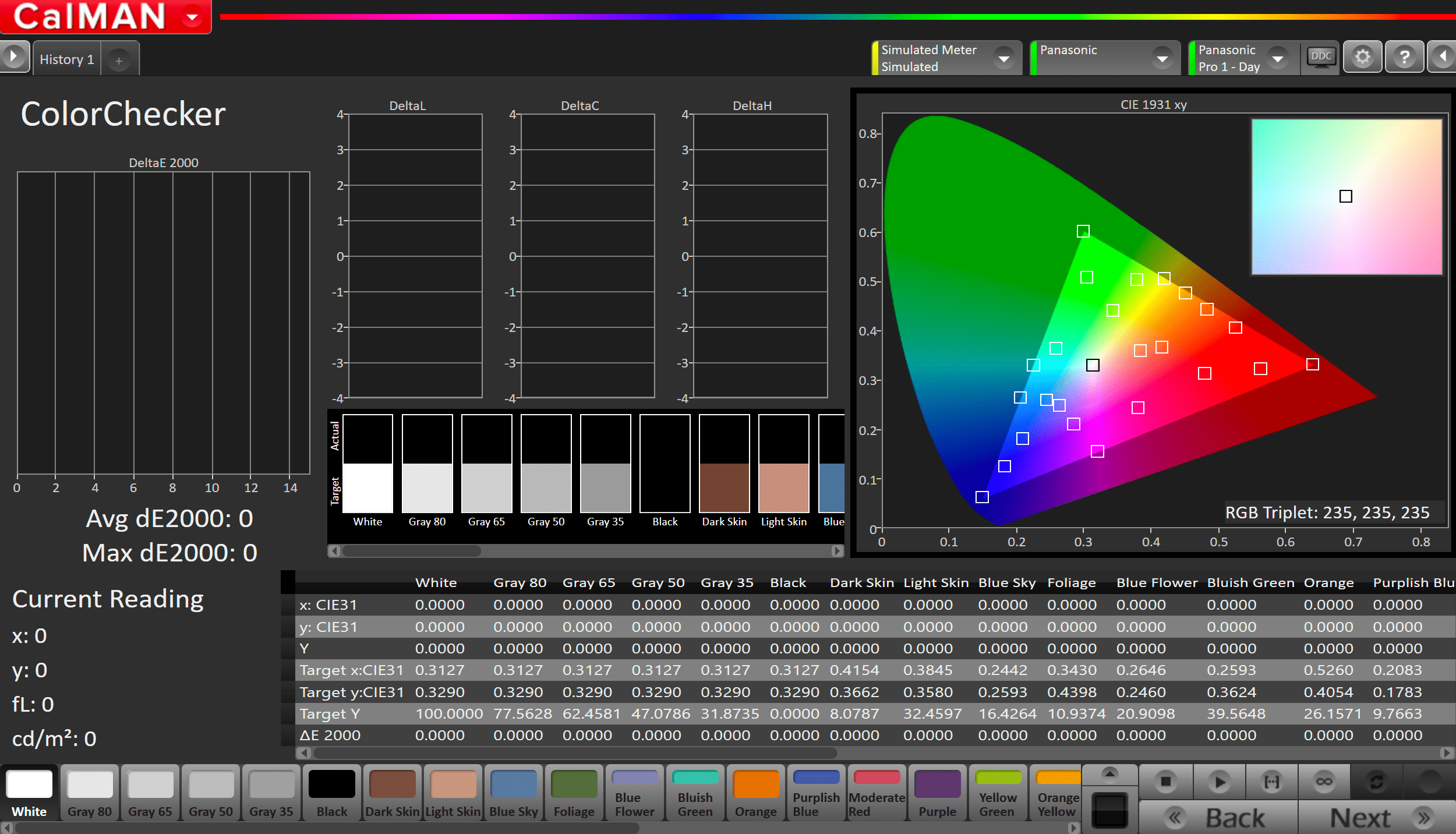1456x834 pixels.
Task: Click the question mark help icon
Action: [1404, 58]
